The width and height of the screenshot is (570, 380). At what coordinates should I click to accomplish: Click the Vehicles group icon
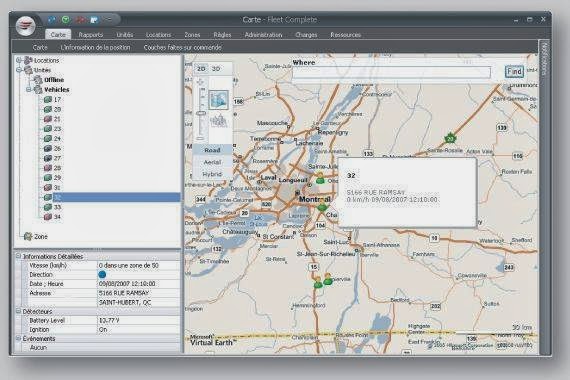38,89
